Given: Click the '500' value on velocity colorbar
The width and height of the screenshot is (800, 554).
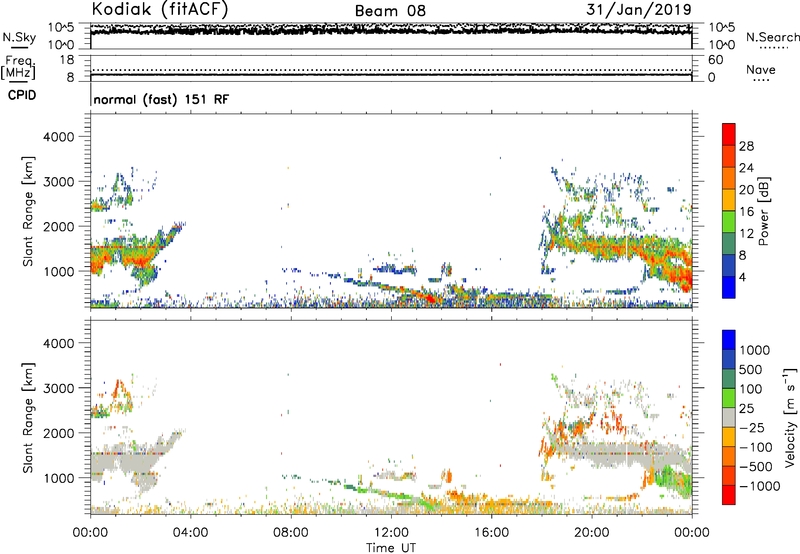Looking at the screenshot, I should tap(751, 370).
